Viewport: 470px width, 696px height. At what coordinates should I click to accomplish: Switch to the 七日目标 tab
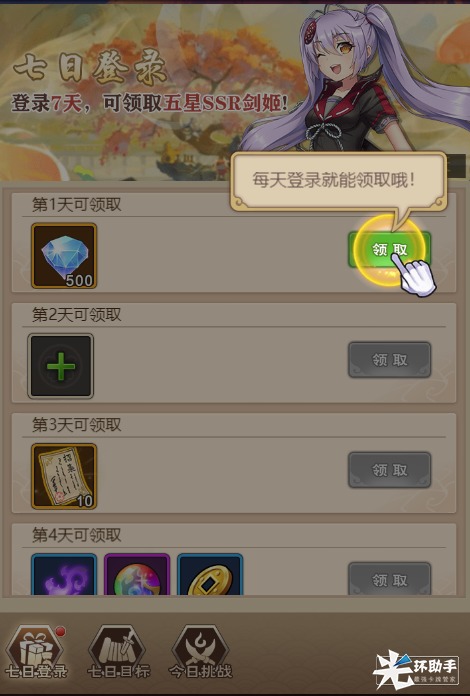click(x=118, y=652)
